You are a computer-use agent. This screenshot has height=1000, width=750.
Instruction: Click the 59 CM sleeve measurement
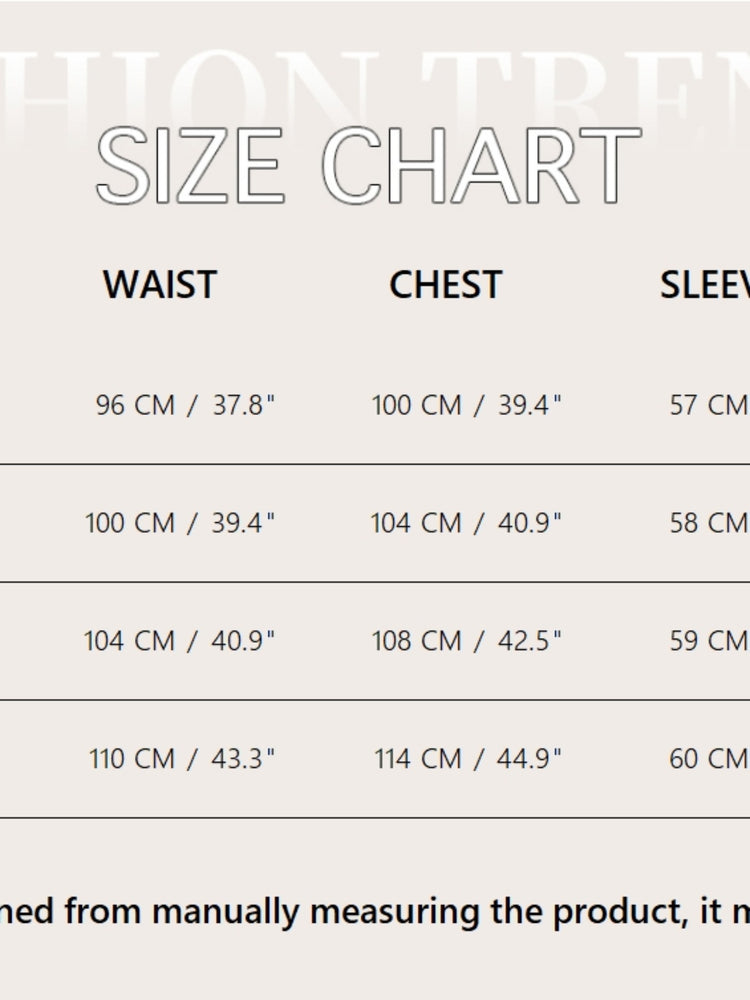tap(708, 641)
